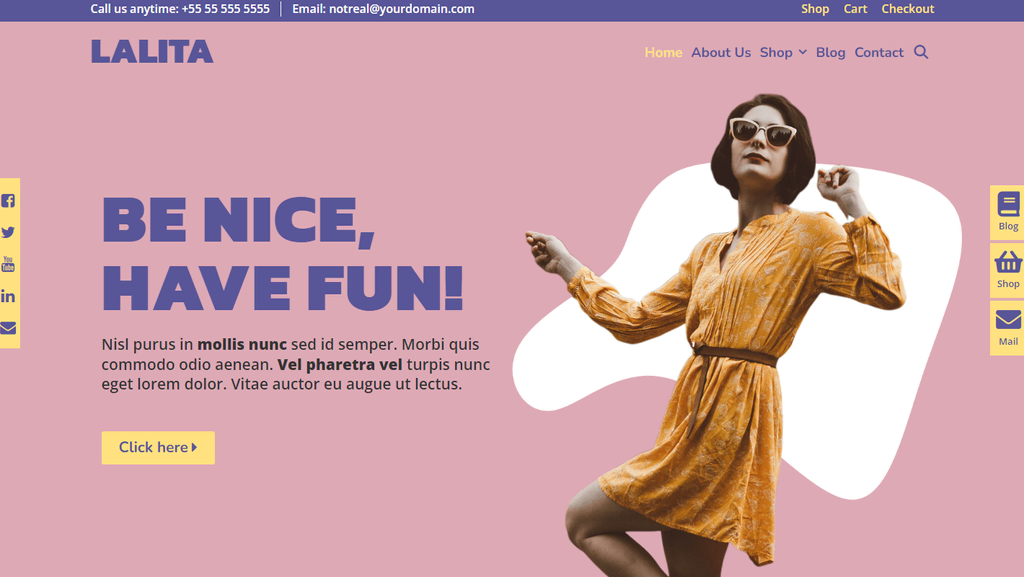The image size is (1024, 577).
Task: Open the Contact menu item
Action: tap(879, 52)
